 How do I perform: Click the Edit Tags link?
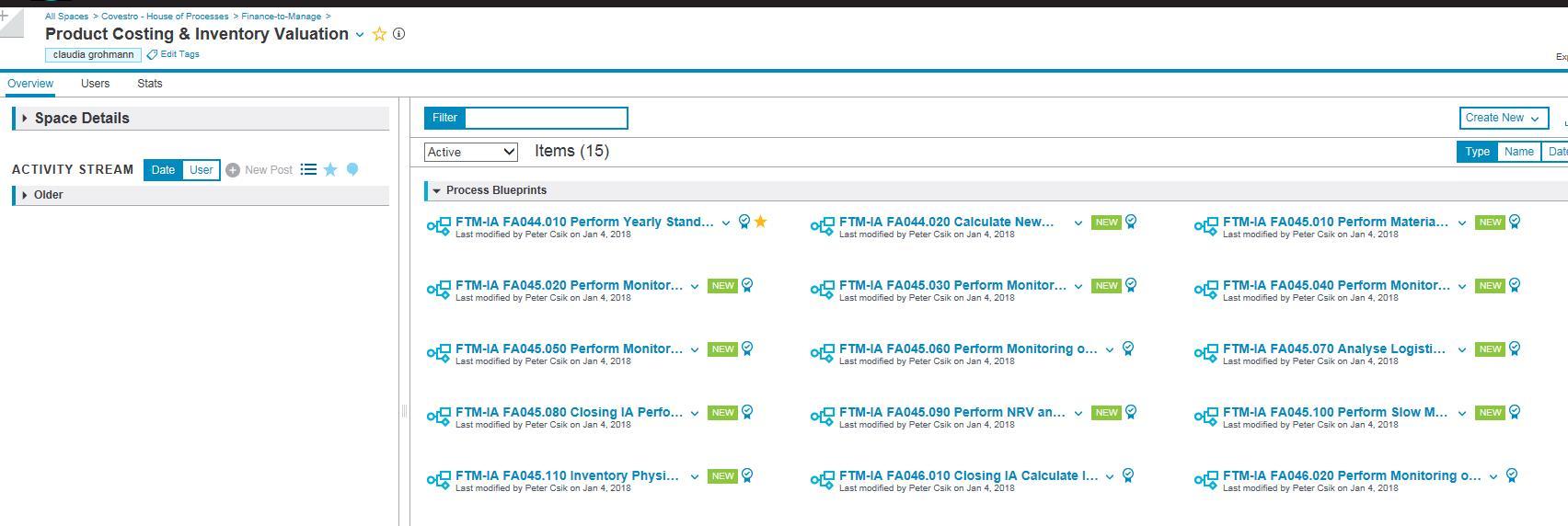pos(179,54)
